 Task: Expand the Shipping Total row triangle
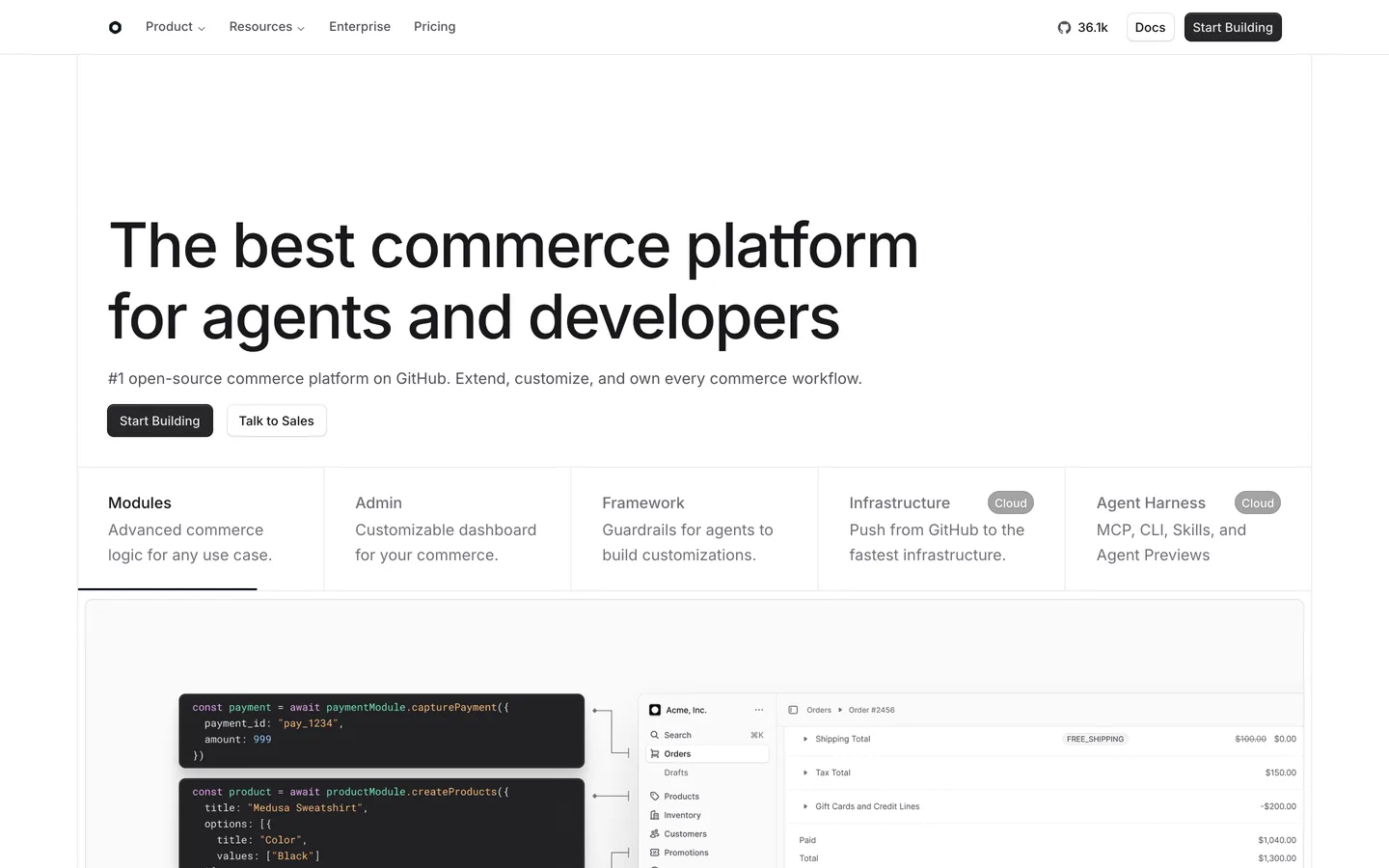[805, 739]
